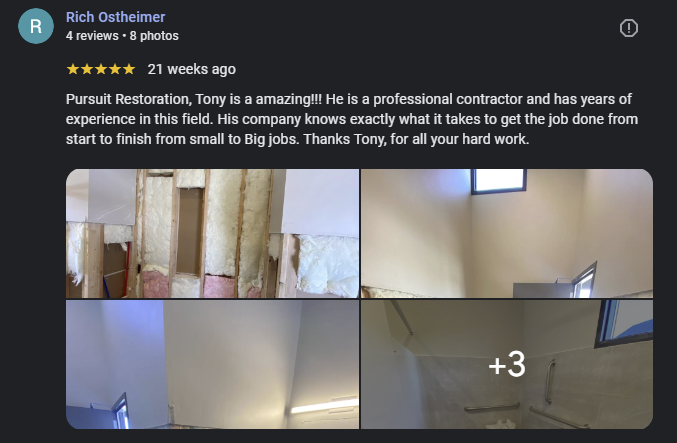Click the fourth yellow rating star
Image resolution: width=677 pixels, height=443 pixels.
[x=115, y=69]
